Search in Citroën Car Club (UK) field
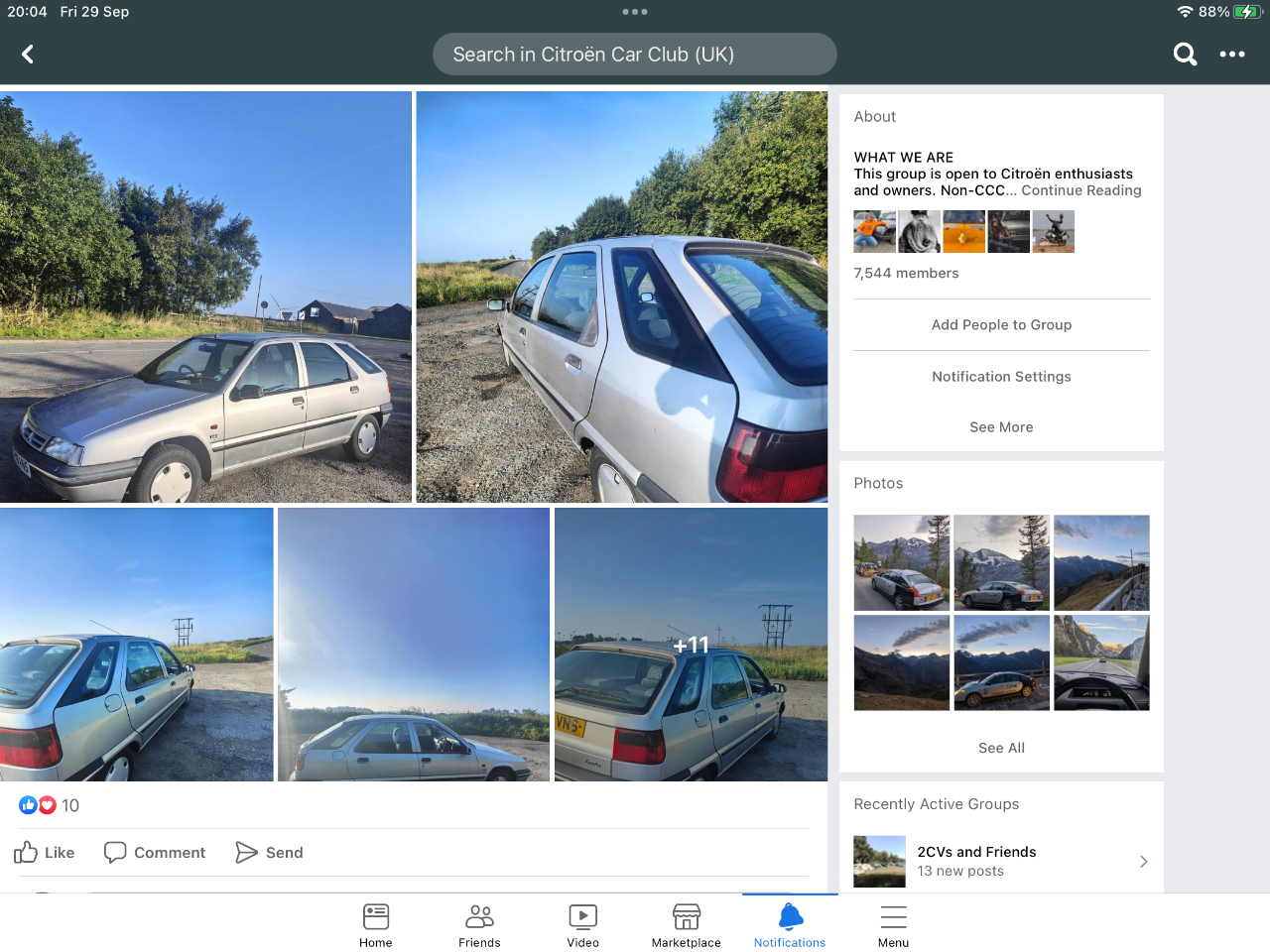This screenshot has height=952, width=1270. pos(635,55)
